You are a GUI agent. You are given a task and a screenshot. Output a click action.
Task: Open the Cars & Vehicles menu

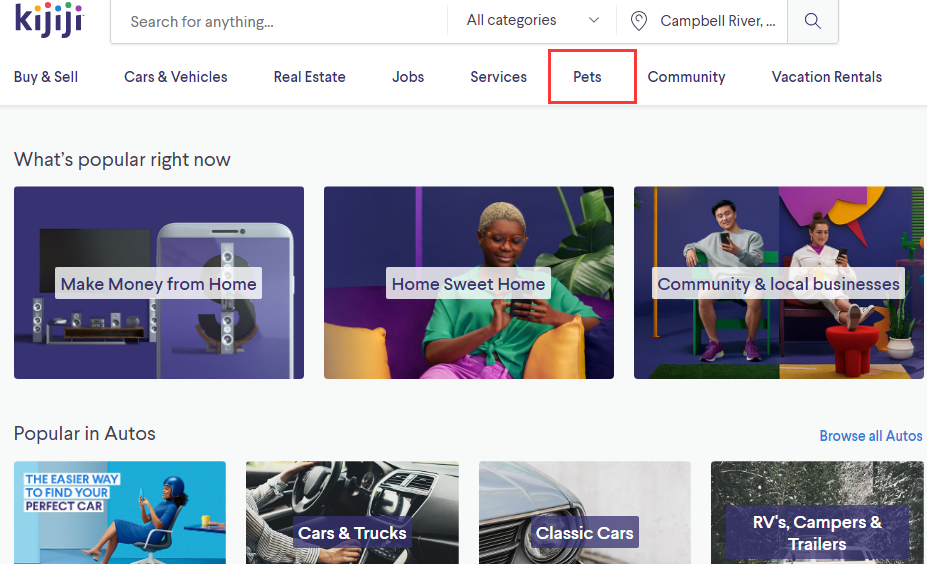pos(176,77)
